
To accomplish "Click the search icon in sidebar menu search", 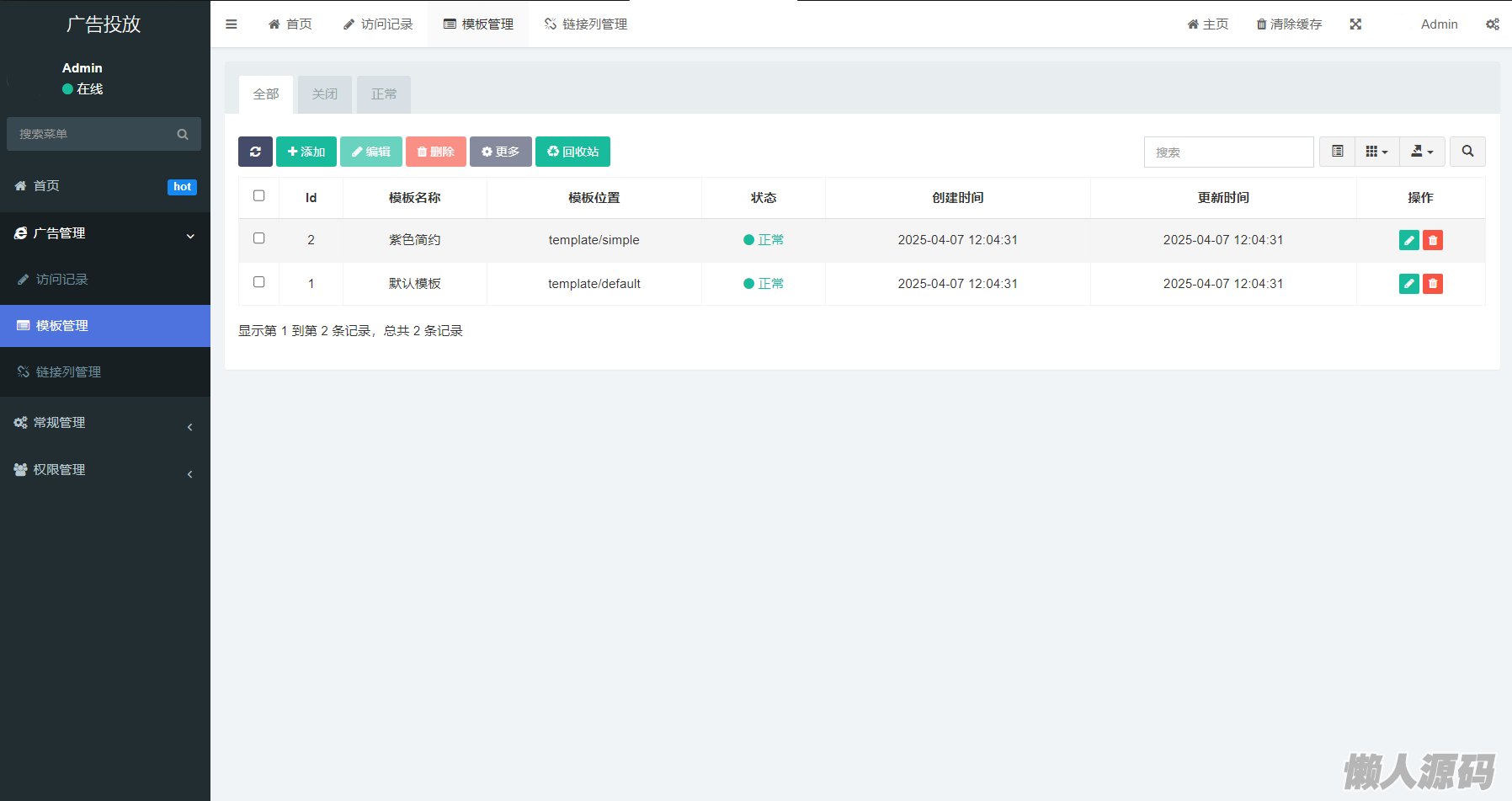I will coord(183,134).
